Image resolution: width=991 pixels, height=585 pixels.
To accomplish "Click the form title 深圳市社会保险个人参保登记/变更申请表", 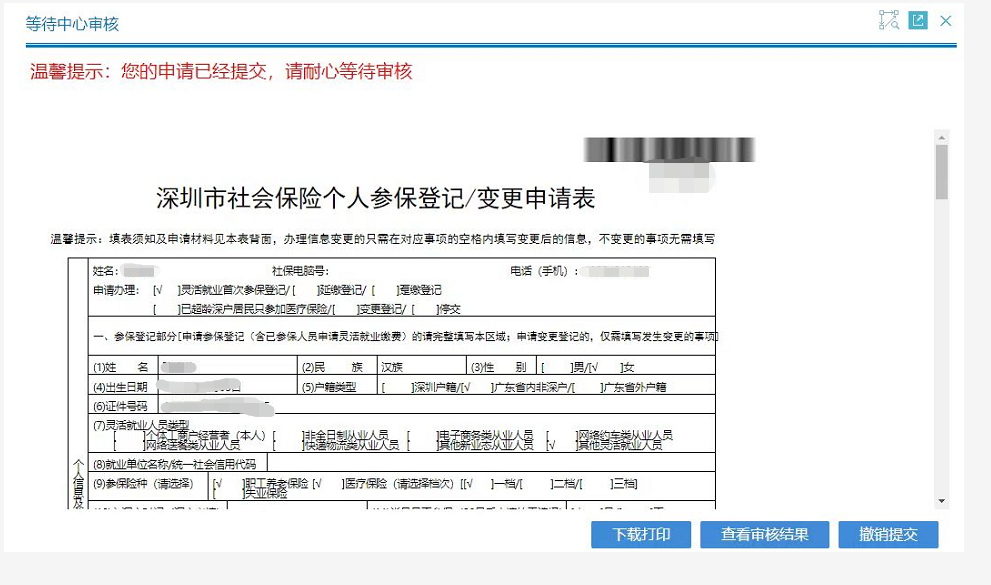I will tap(375, 198).
